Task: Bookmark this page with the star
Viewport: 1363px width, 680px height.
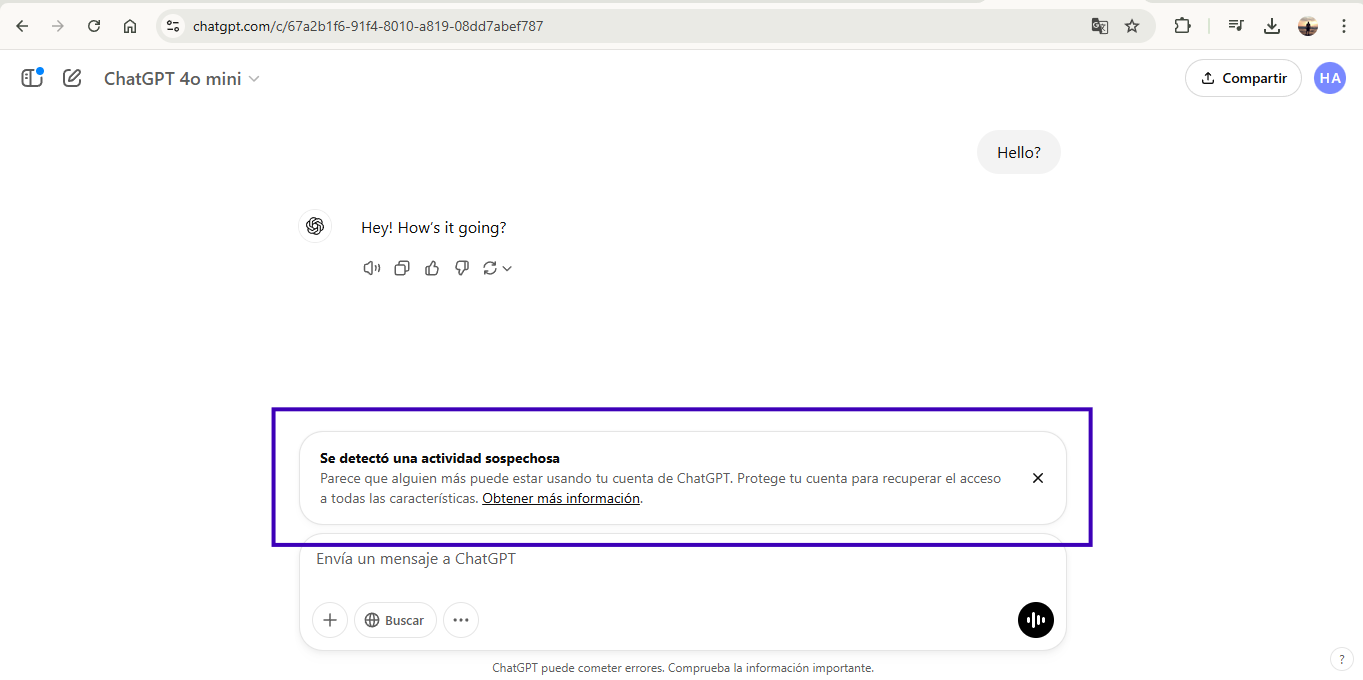Action: 1132,26
